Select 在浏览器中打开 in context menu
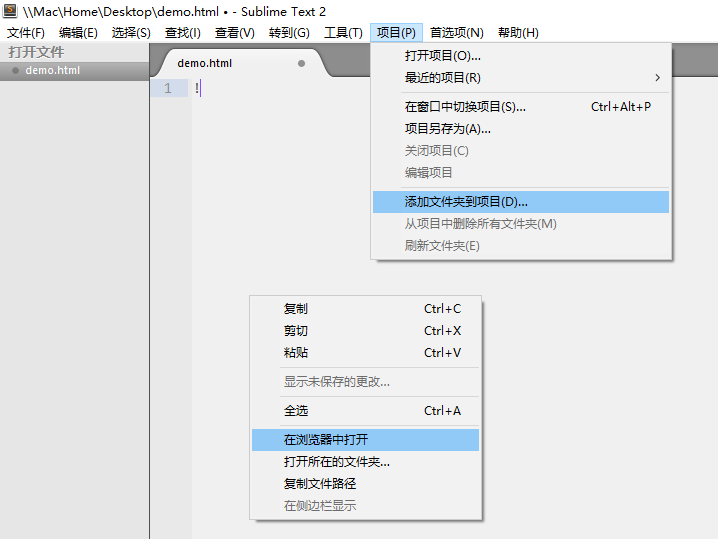718x539 pixels. click(x=326, y=440)
